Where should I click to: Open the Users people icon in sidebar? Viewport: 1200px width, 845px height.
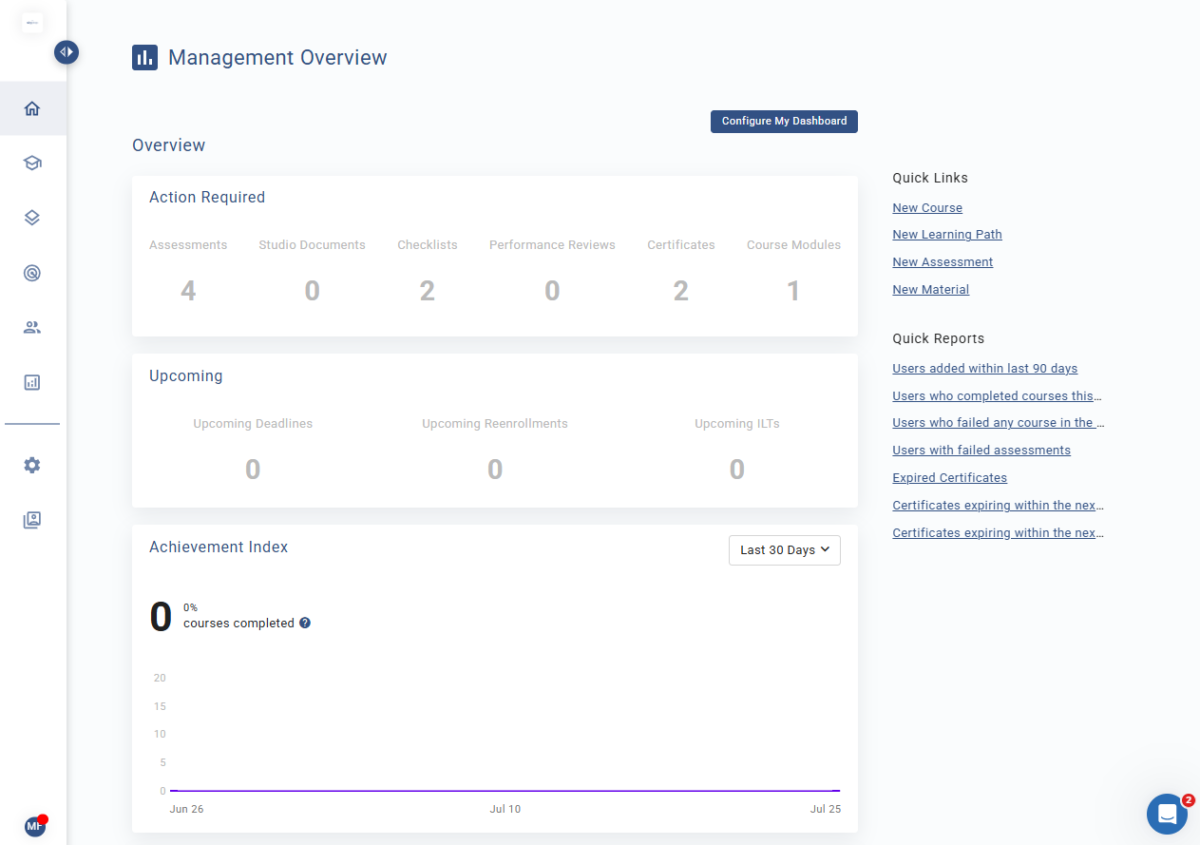[x=32, y=327]
